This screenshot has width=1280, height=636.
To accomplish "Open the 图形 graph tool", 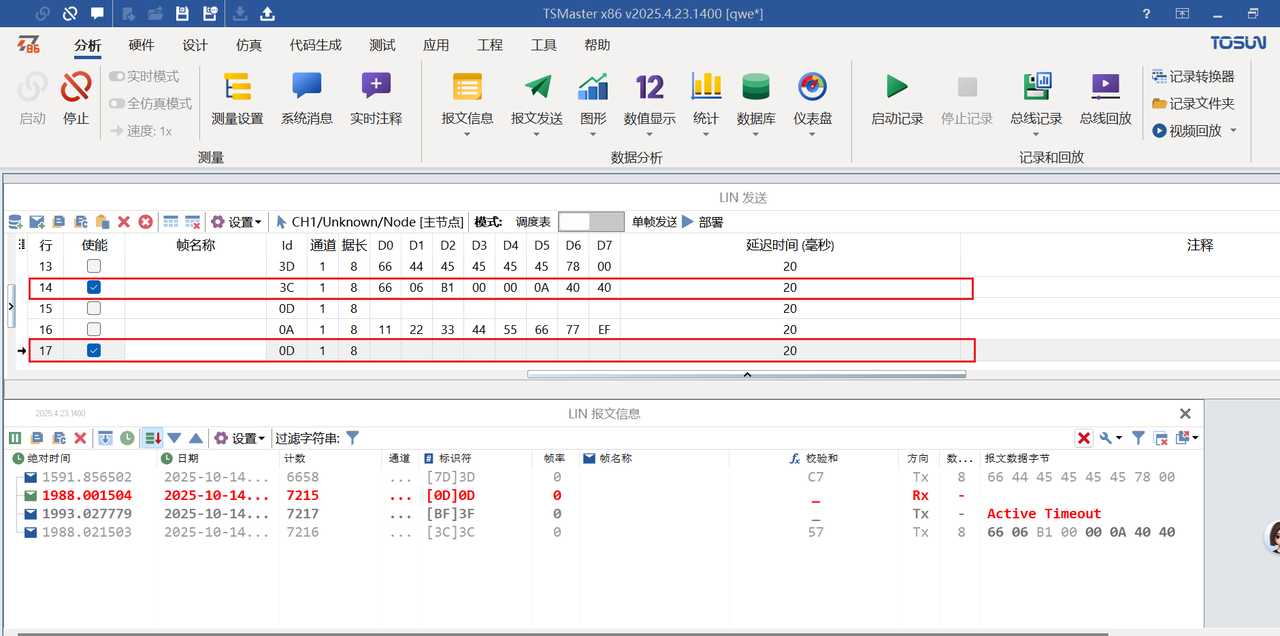I will [x=592, y=100].
